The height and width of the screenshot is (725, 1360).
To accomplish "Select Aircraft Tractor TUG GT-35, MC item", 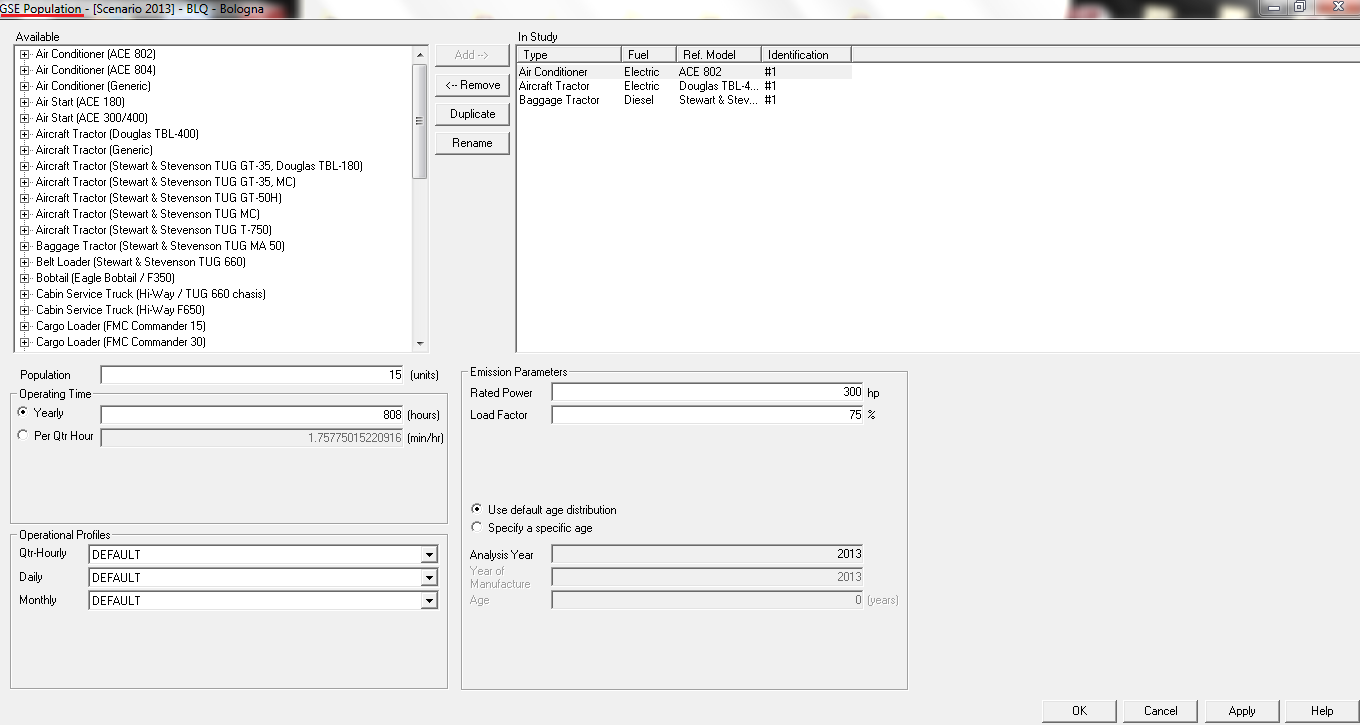I will coord(166,182).
